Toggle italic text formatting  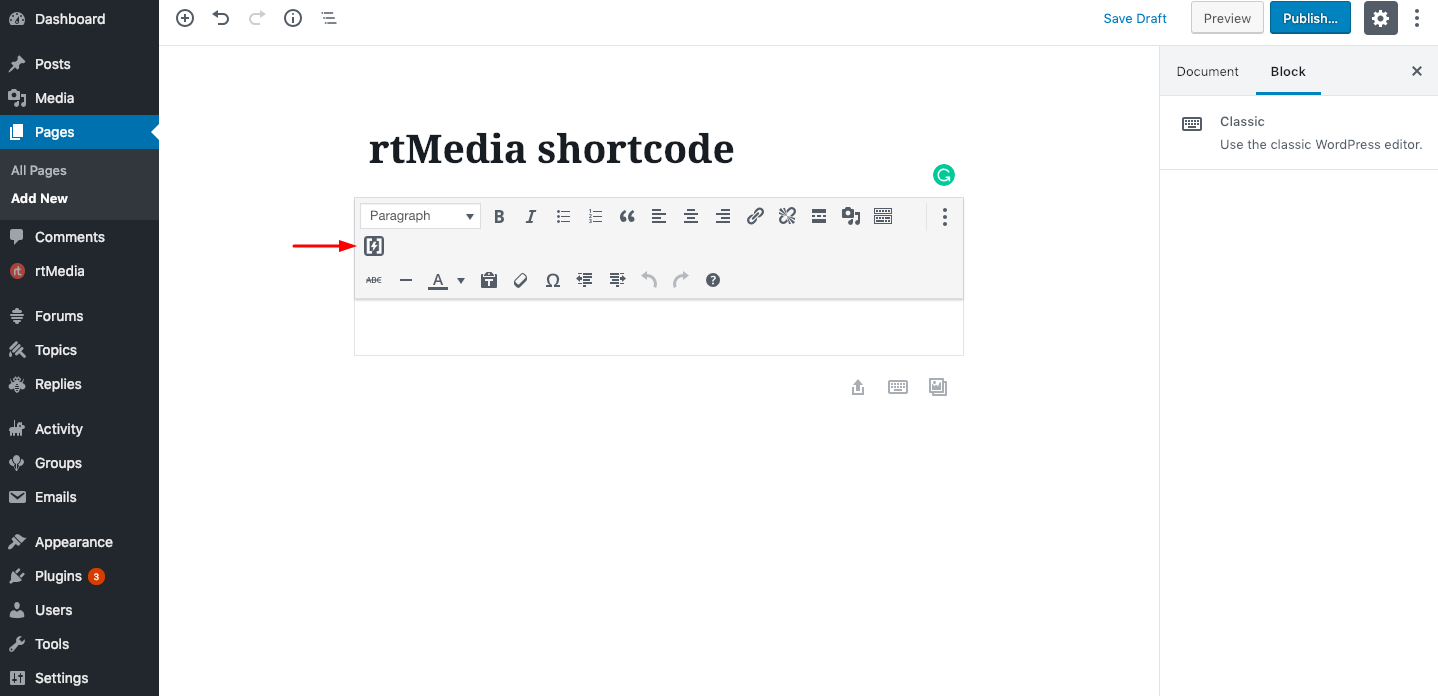pyautogui.click(x=531, y=216)
